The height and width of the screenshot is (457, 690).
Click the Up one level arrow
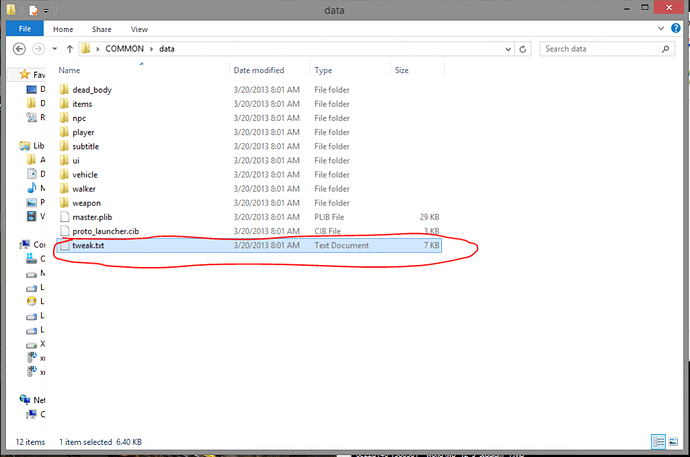pyautogui.click(x=69, y=49)
